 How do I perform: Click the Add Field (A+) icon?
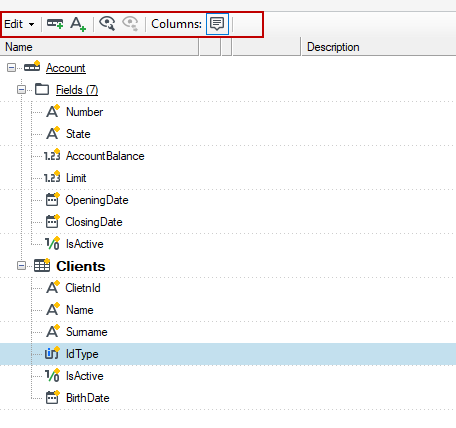click(78, 24)
